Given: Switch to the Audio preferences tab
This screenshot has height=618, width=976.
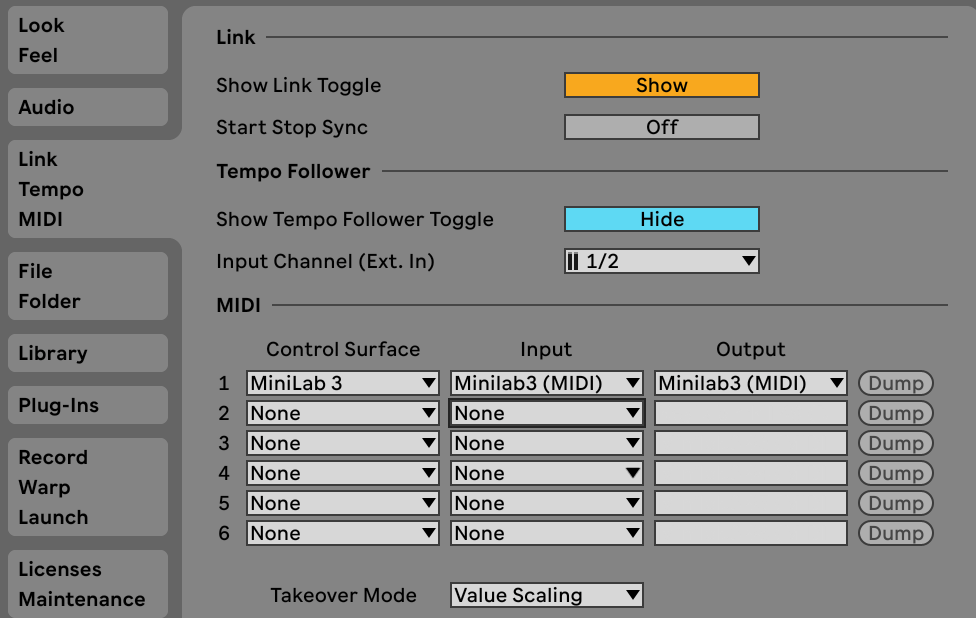Looking at the screenshot, I should pyautogui.click(x=88, y=107).
